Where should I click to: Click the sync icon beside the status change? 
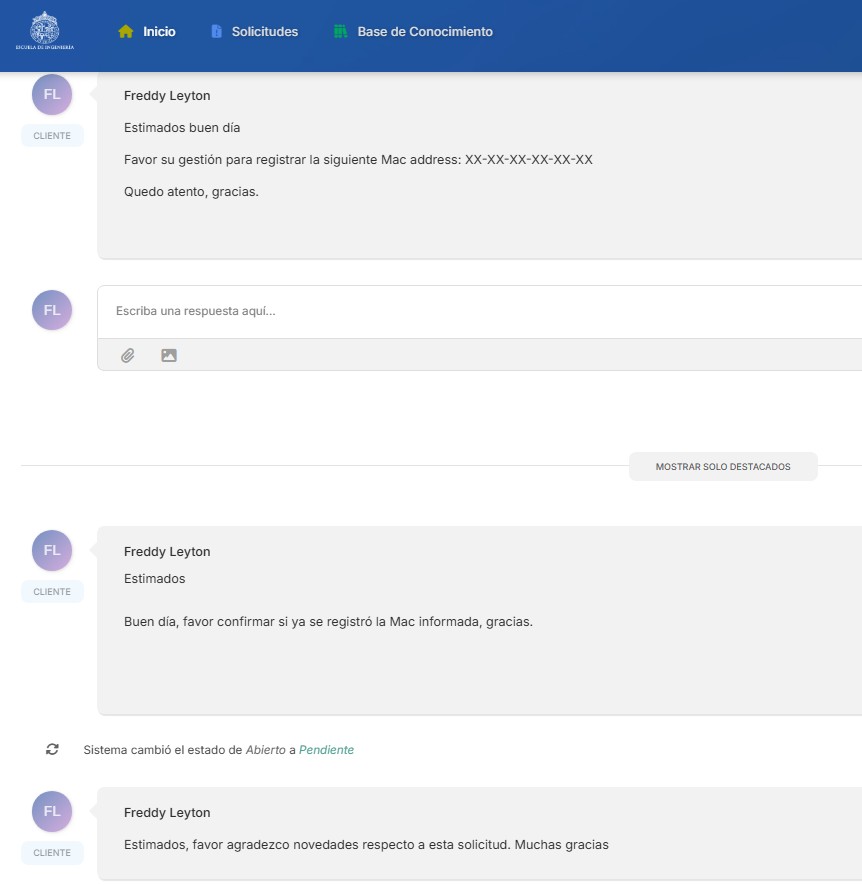[x=52, y=749]
